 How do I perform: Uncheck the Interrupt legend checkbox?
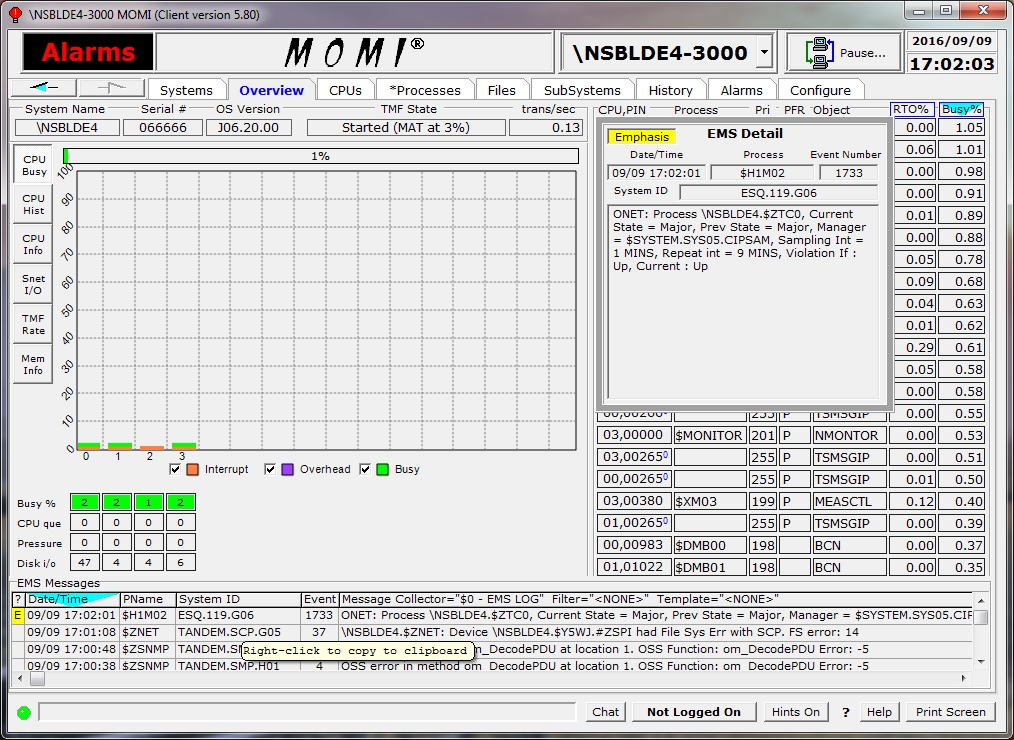click(176, 469)
